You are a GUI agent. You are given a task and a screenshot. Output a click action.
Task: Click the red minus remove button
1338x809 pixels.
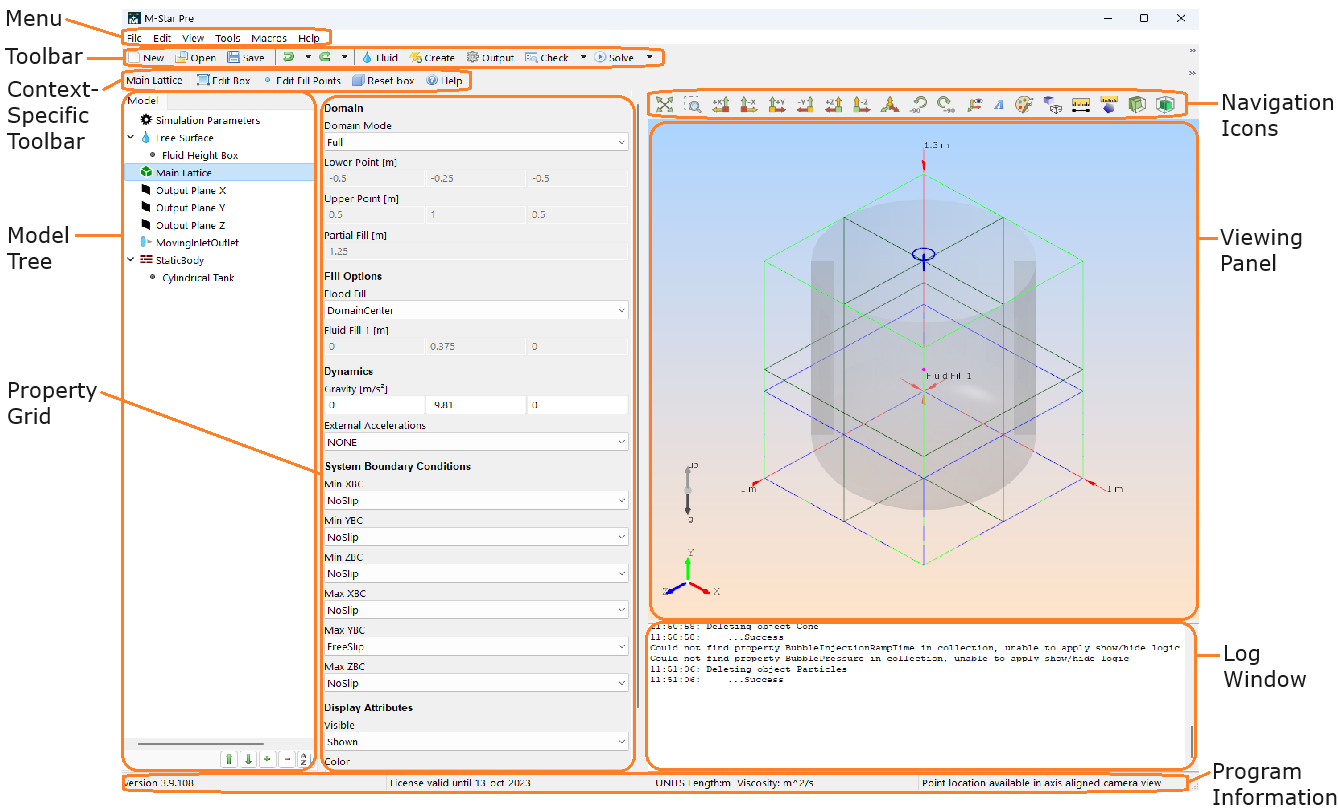(286, 759)
